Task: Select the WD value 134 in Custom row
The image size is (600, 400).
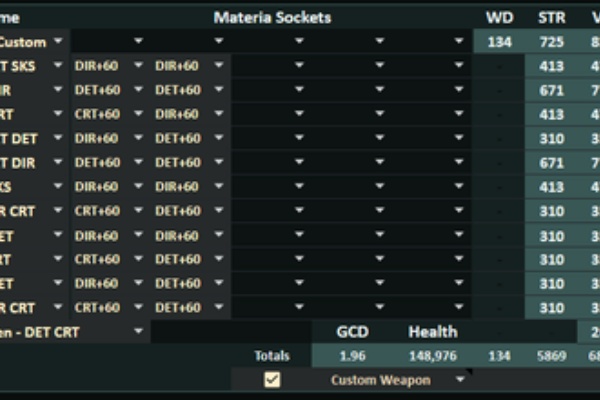Action: (499, 41)
